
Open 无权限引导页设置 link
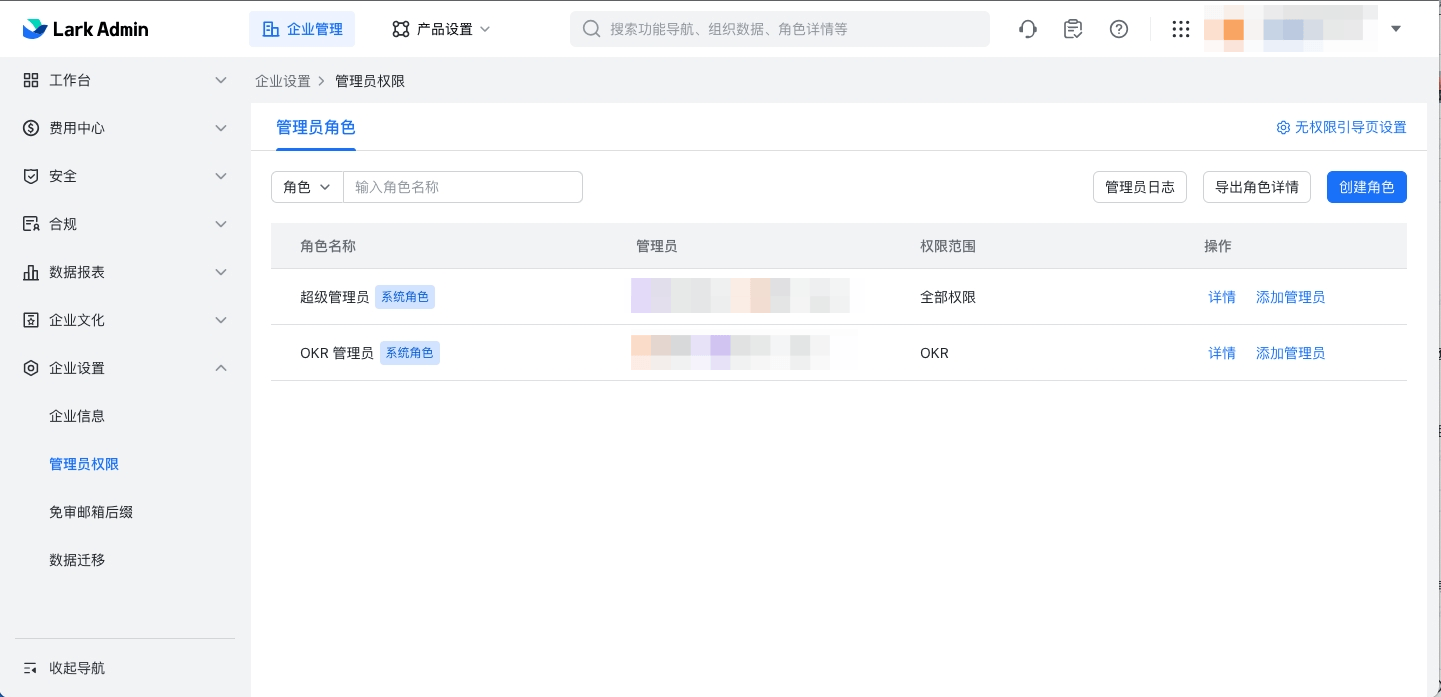pyautogui.click(x=1342, y=128)
